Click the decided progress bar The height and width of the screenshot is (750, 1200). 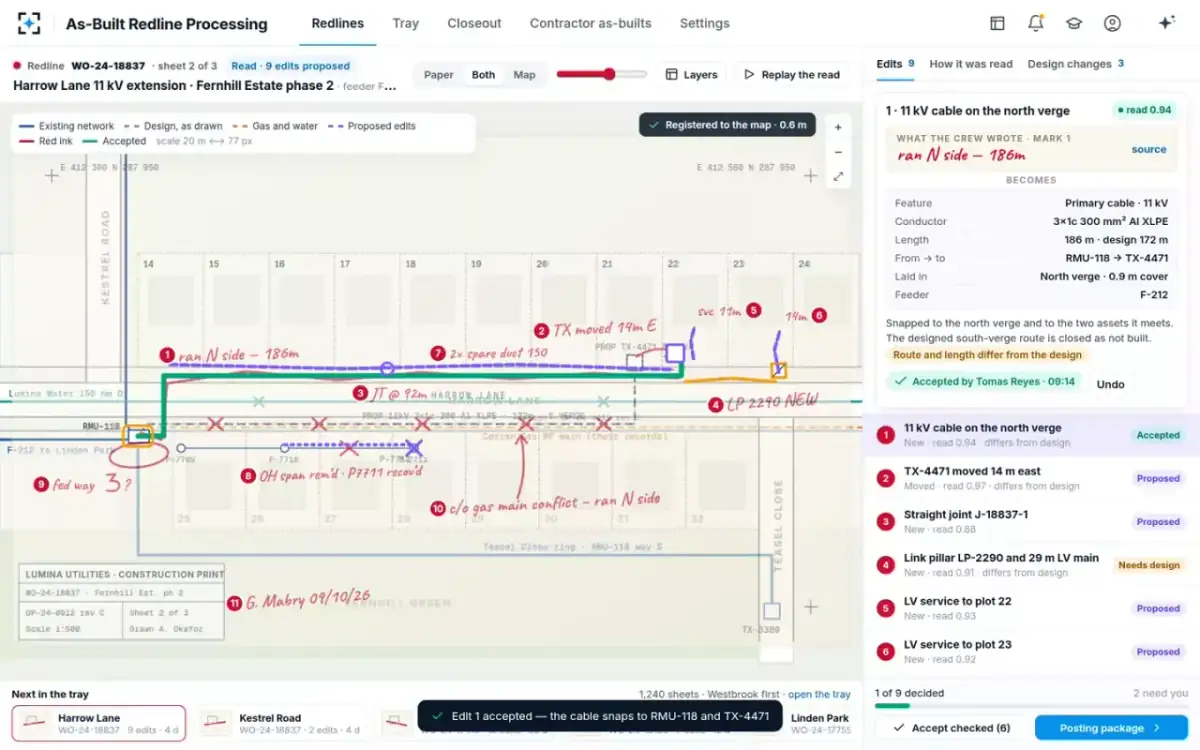1032,706
